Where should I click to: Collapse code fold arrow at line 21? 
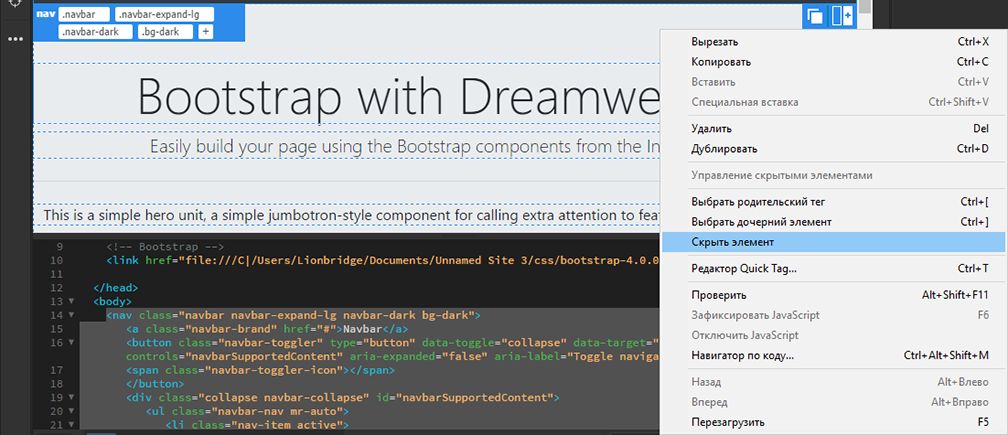71,425
